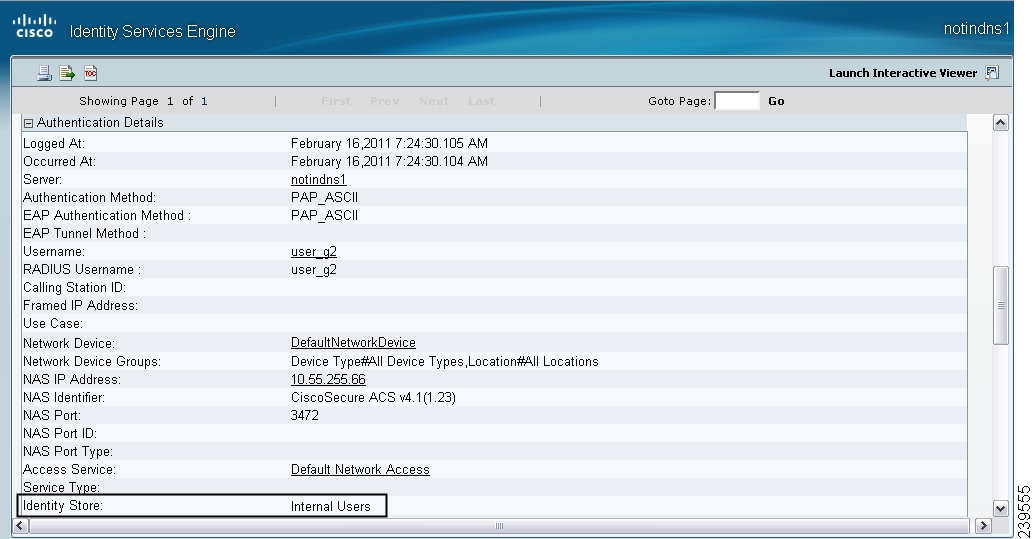The image size is (1034, 539).
Task: Open the notindns1 server link
Action: click(x=319, y=179)
